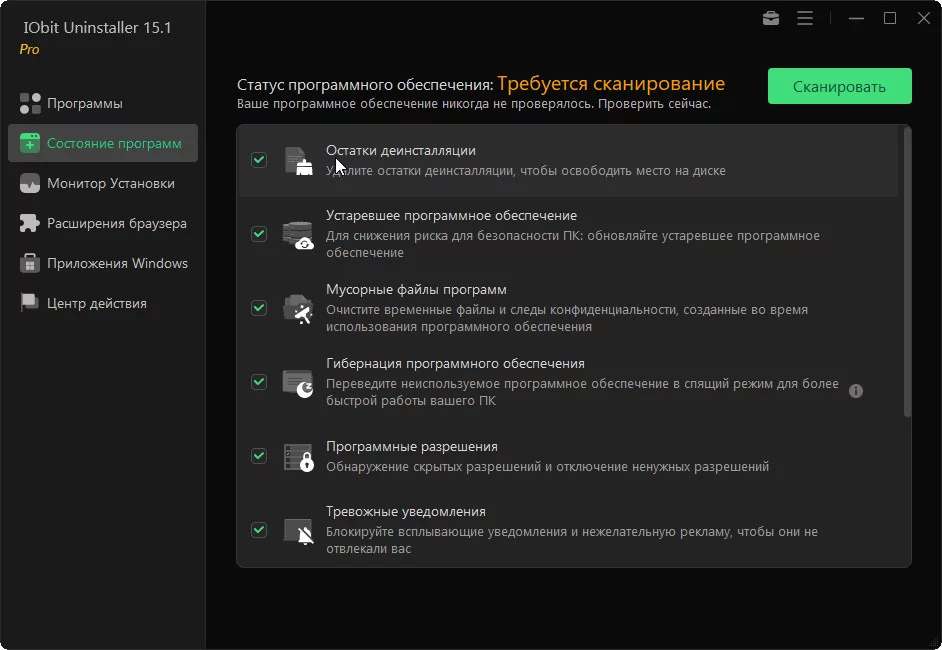Open the Программы section
Screen dimensions: 942x650
click(x=85, y=103)
